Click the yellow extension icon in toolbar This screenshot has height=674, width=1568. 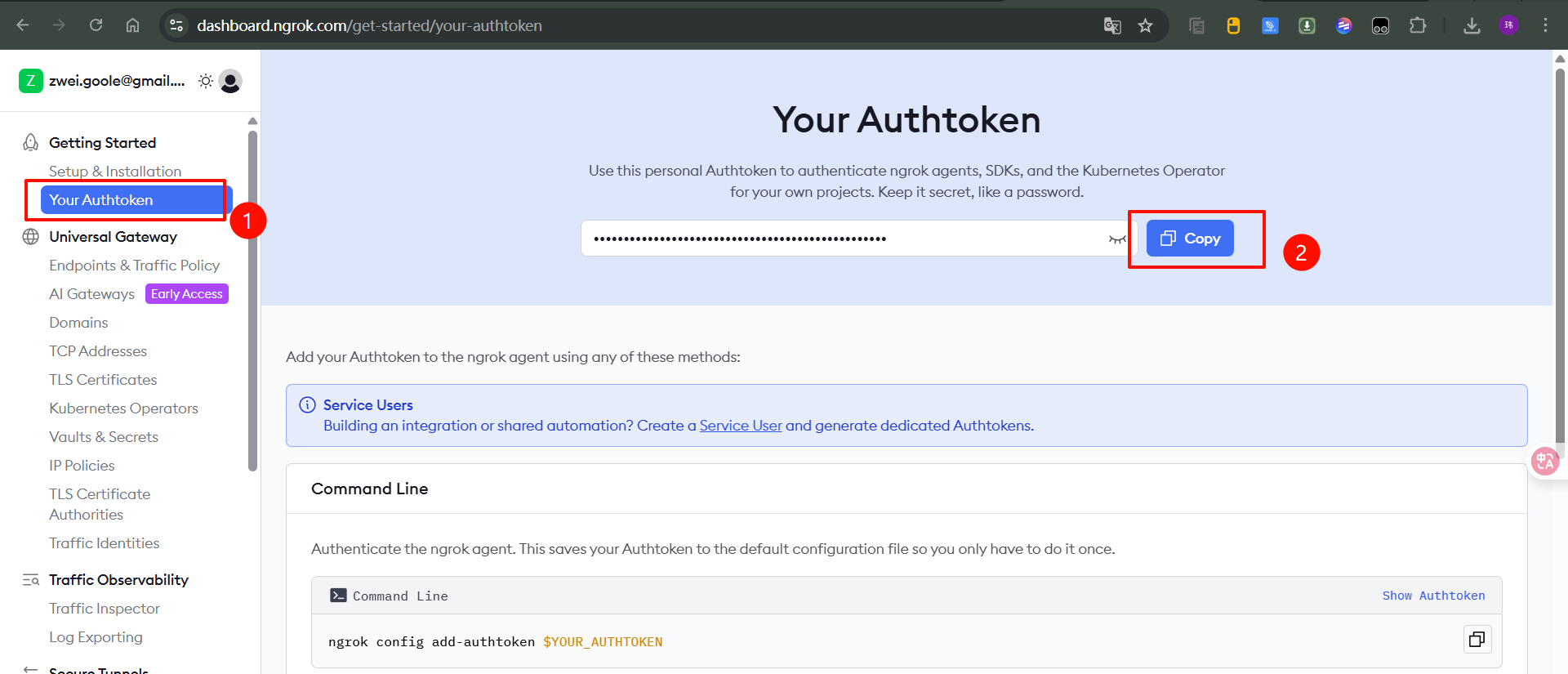pyautogui.click(x=1233, y=25)
